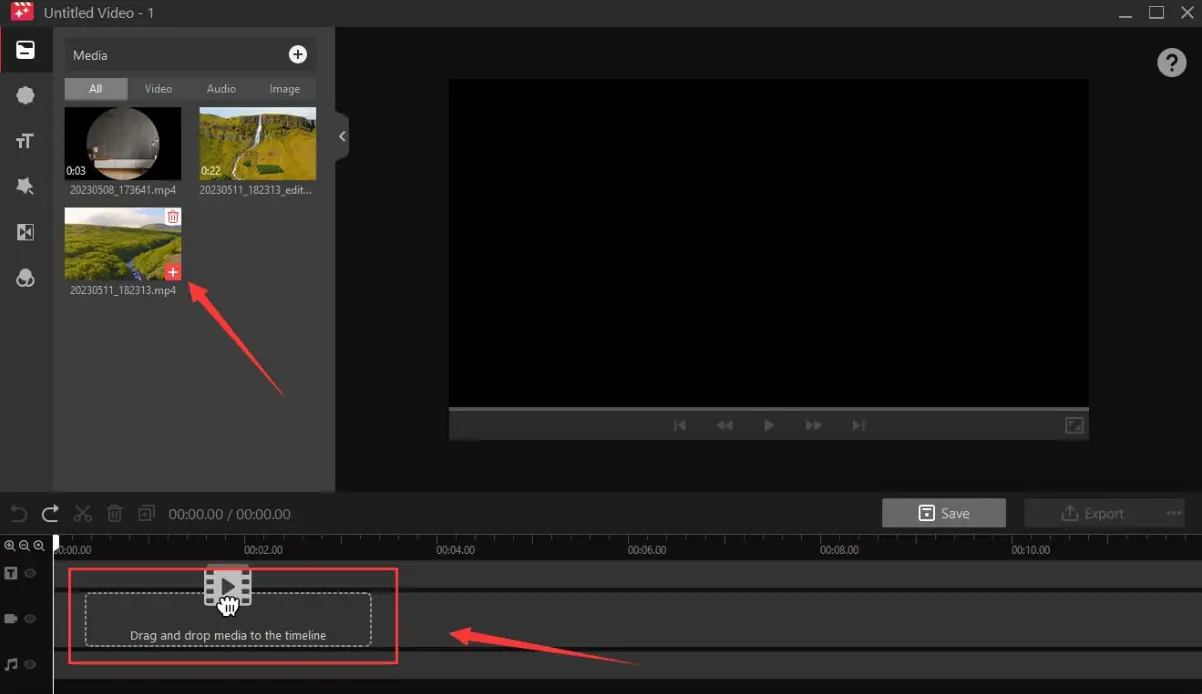Skip to start of preview
This screenshot has width=1202, height=694.
coord(680,425)
